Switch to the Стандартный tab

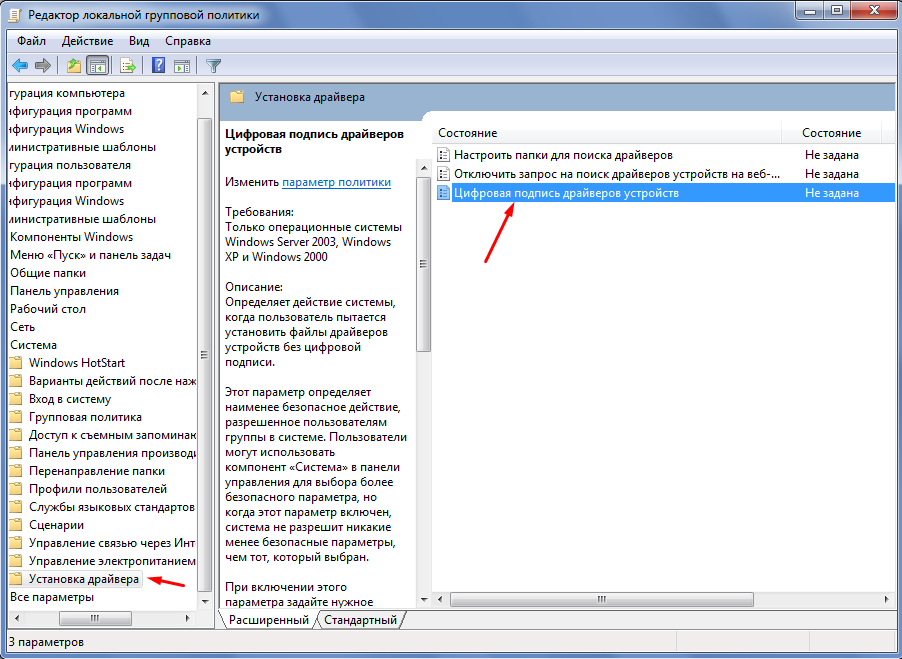click(x=360, y=620)
